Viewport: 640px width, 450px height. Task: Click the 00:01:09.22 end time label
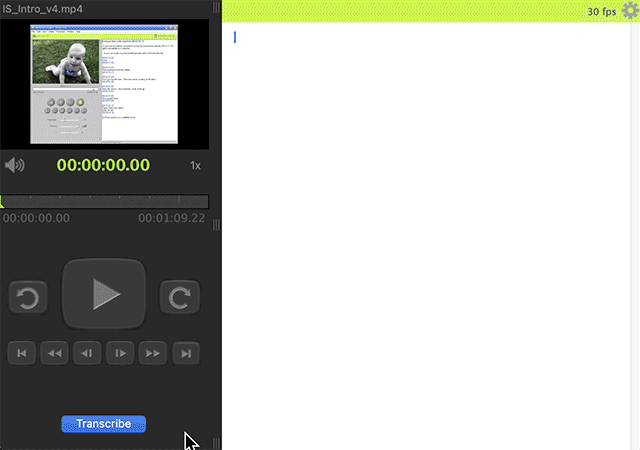pyautogui.click(x=171, y=218)
